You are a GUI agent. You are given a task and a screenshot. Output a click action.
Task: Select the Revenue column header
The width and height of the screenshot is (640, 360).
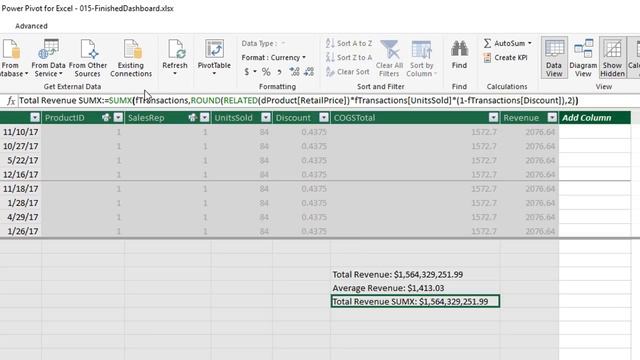tap(529, 118)
